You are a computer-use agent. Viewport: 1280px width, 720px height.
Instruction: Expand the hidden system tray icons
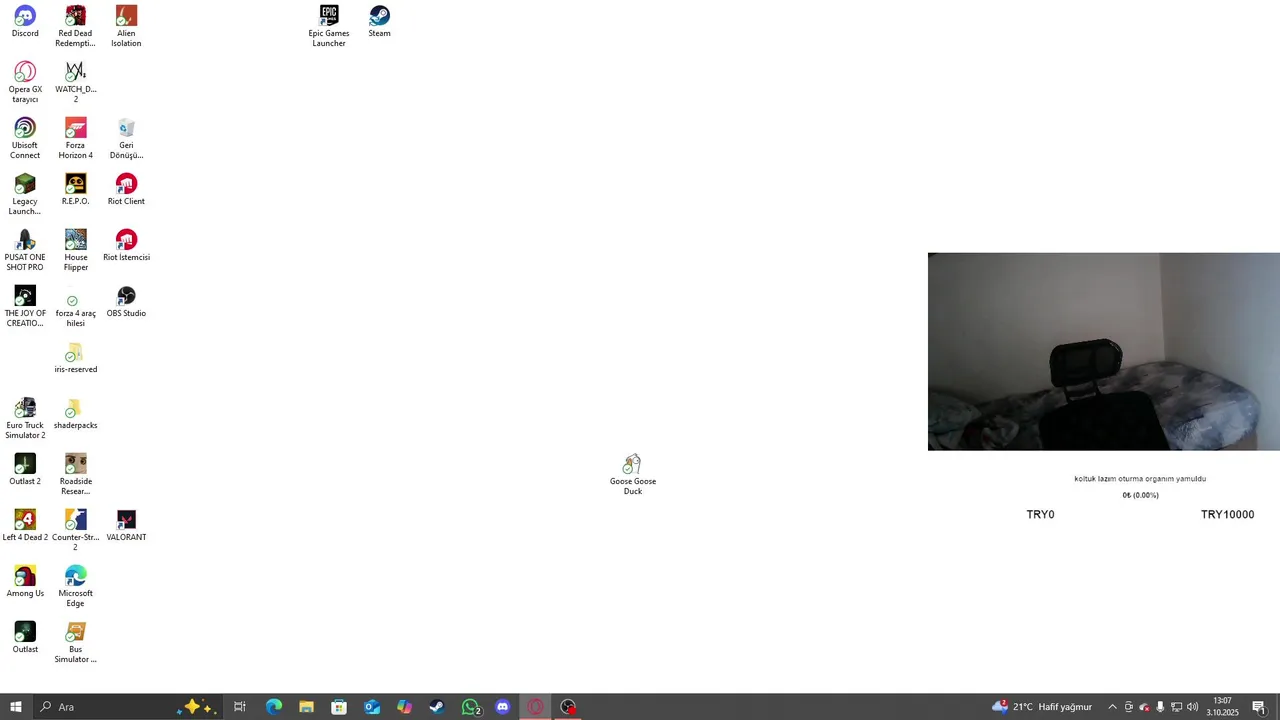(1112, 707)
